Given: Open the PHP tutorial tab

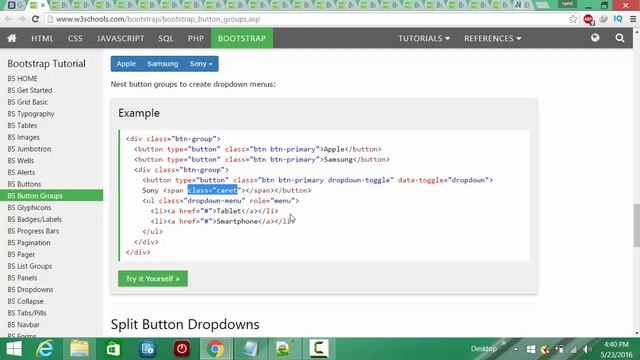Looking at the screenshot, I should tap(196, 38).
